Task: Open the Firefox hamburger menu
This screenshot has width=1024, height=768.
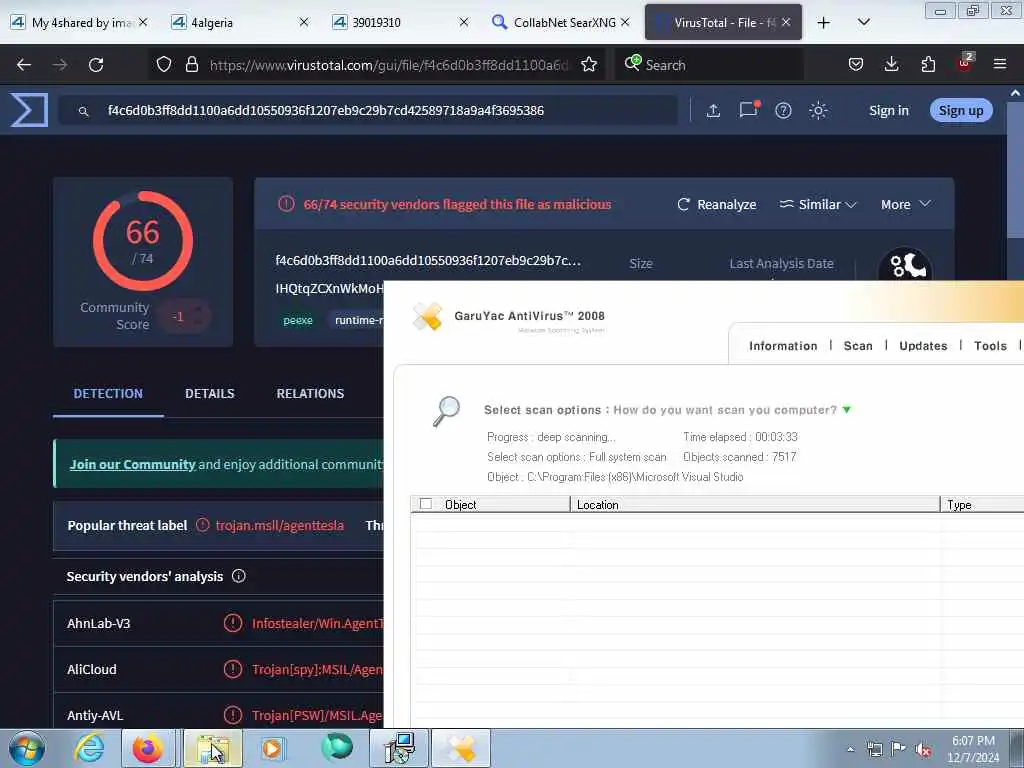Action: pos(1000,65)
